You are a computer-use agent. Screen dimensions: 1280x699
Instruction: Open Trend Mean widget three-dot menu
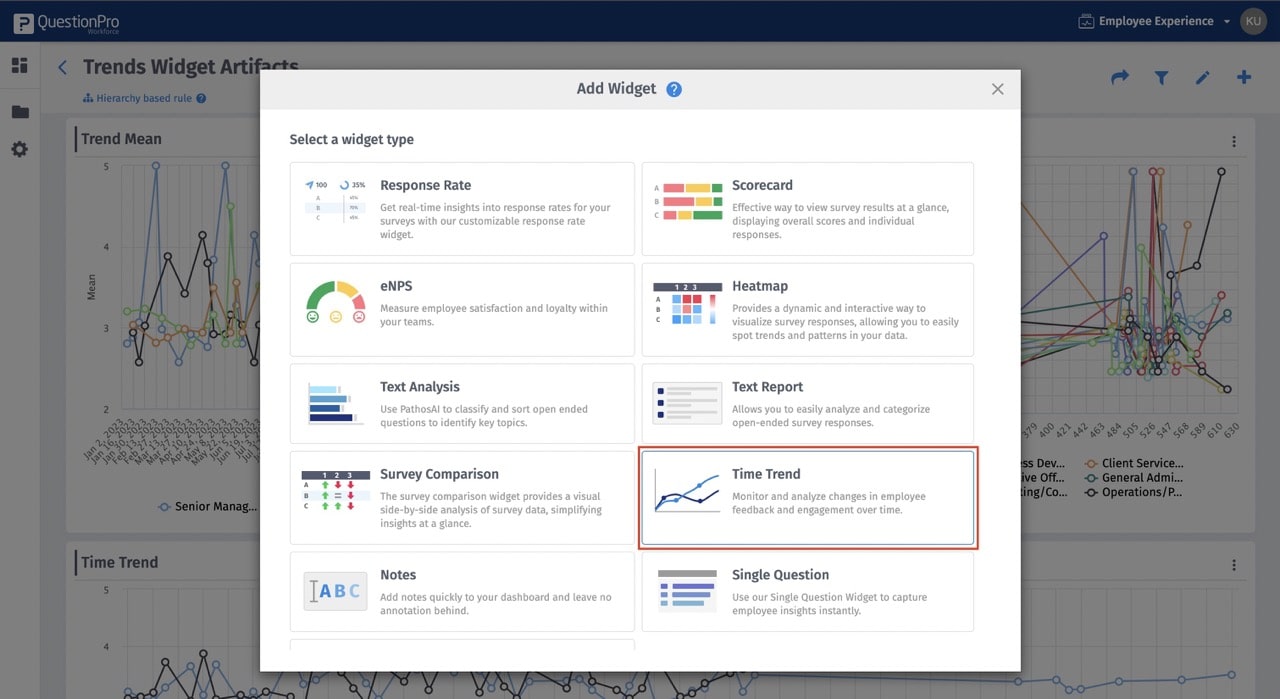pos(1234,142)
